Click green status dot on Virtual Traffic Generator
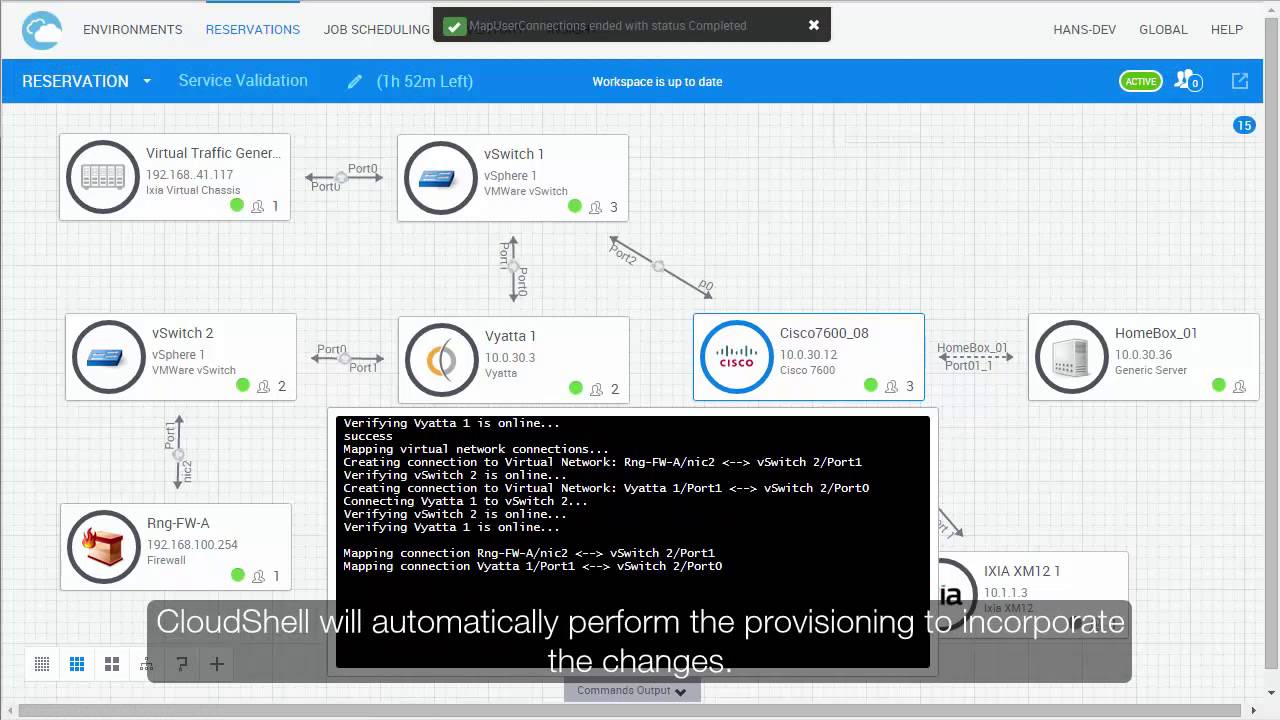Image resolution: width=1280 pixels, height=720 pixels. 237,206
